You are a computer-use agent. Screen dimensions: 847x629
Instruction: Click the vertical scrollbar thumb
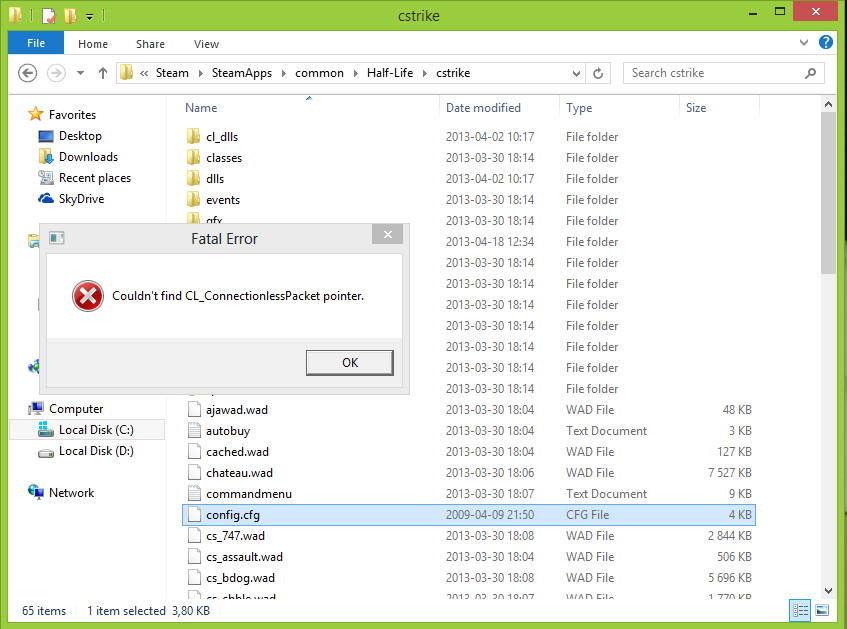coord(828,194)
